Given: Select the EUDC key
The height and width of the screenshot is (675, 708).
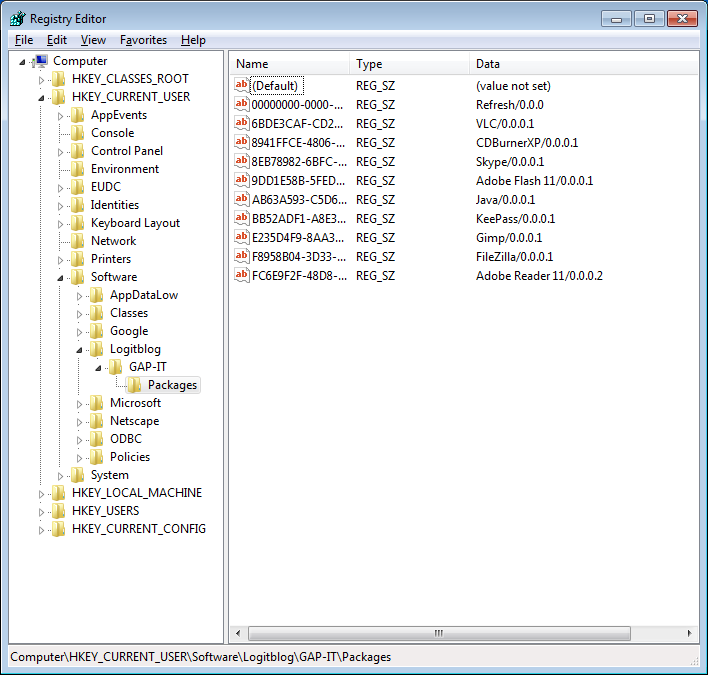Looking at the screenshot, I should click(106, 187).
